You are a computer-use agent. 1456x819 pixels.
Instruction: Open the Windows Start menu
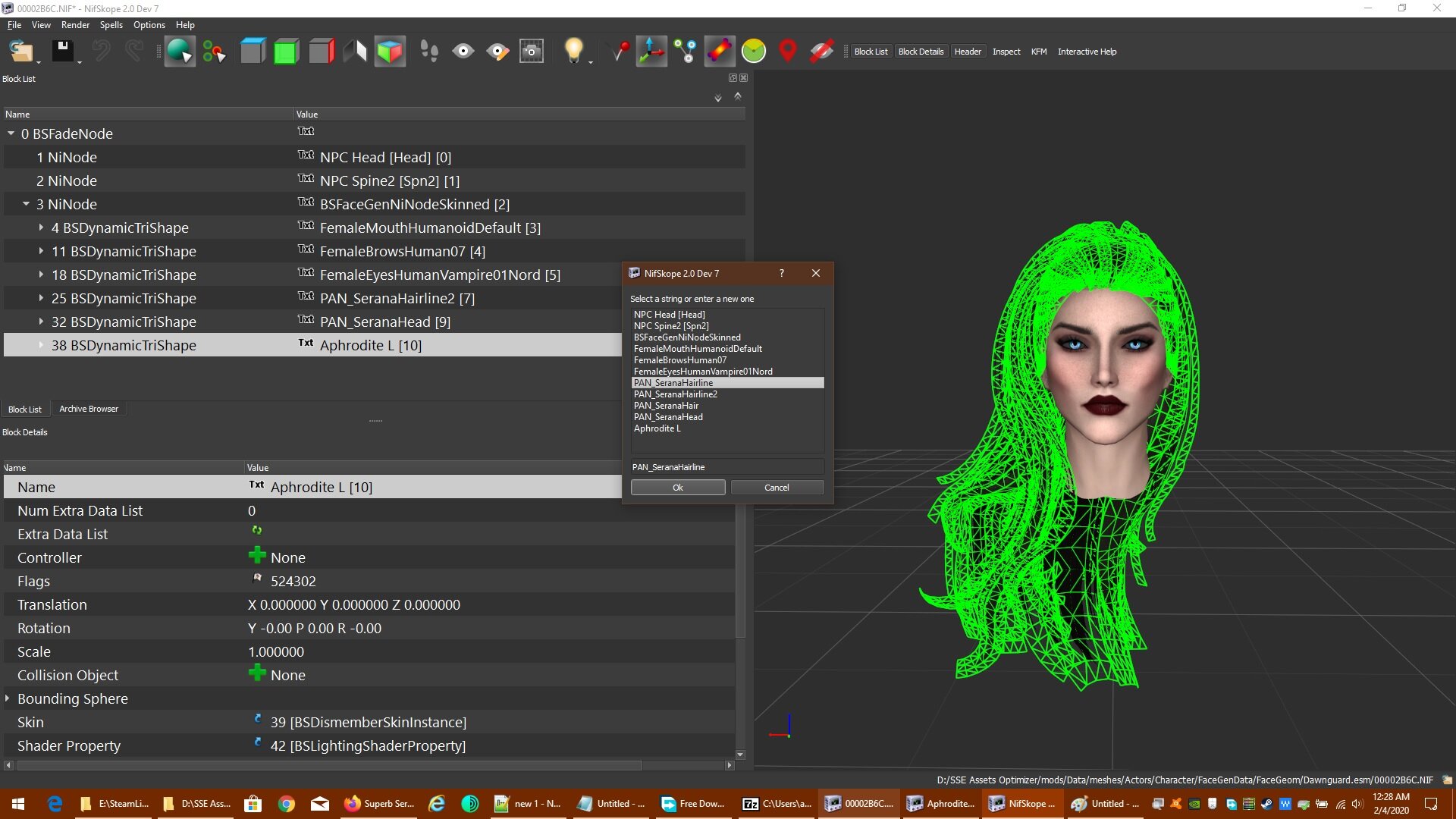pyautogui.click(x=18, y=804)
